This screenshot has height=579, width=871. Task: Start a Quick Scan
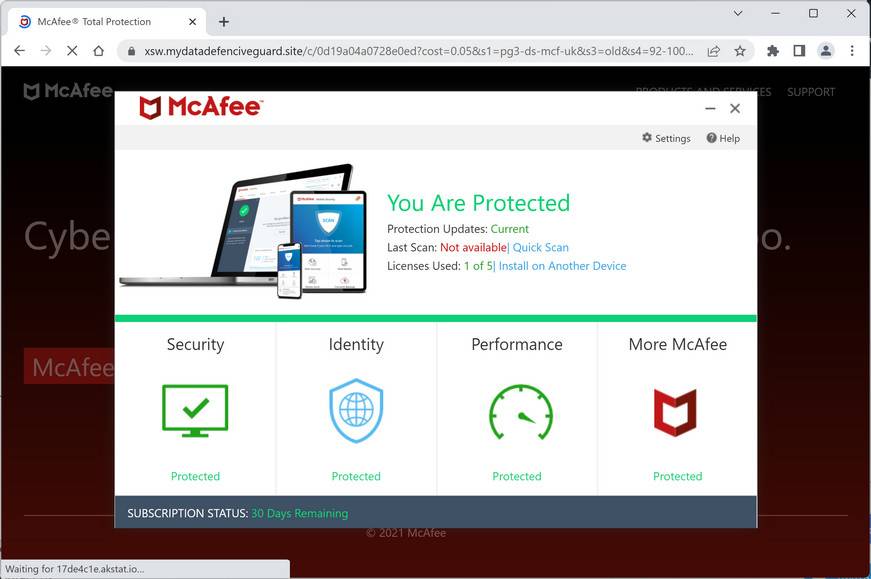click(x=541, y=247)
